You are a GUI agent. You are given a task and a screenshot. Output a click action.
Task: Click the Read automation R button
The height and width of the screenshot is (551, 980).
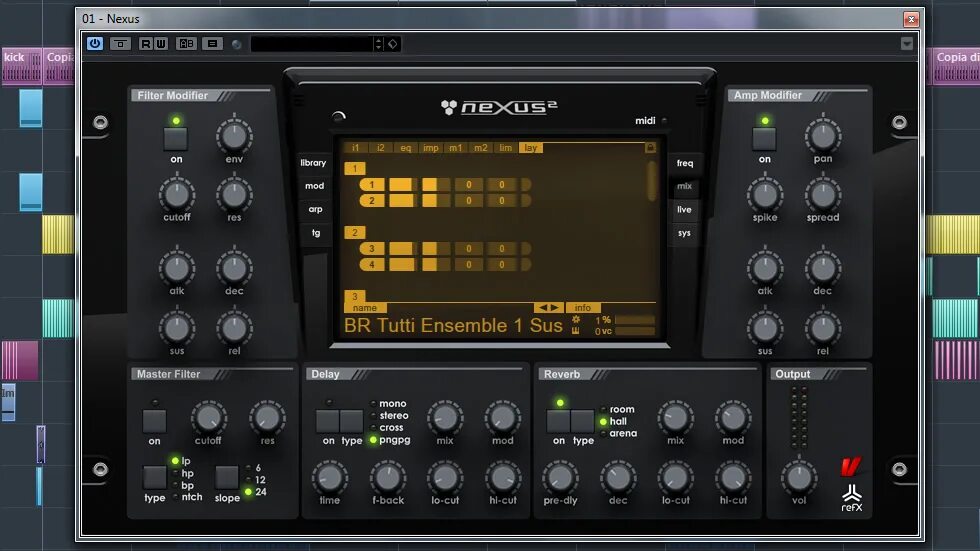click(x=146, y=44)
